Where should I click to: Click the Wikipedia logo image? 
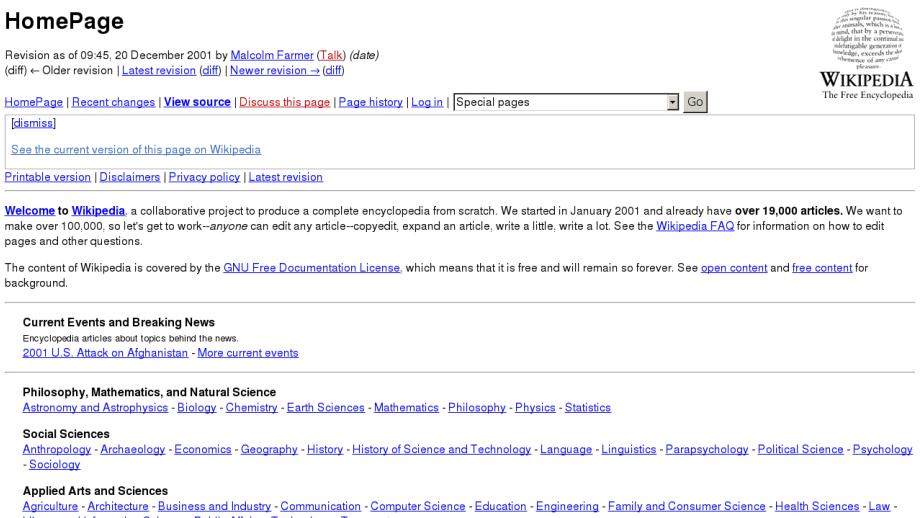(x=867, y=53)
